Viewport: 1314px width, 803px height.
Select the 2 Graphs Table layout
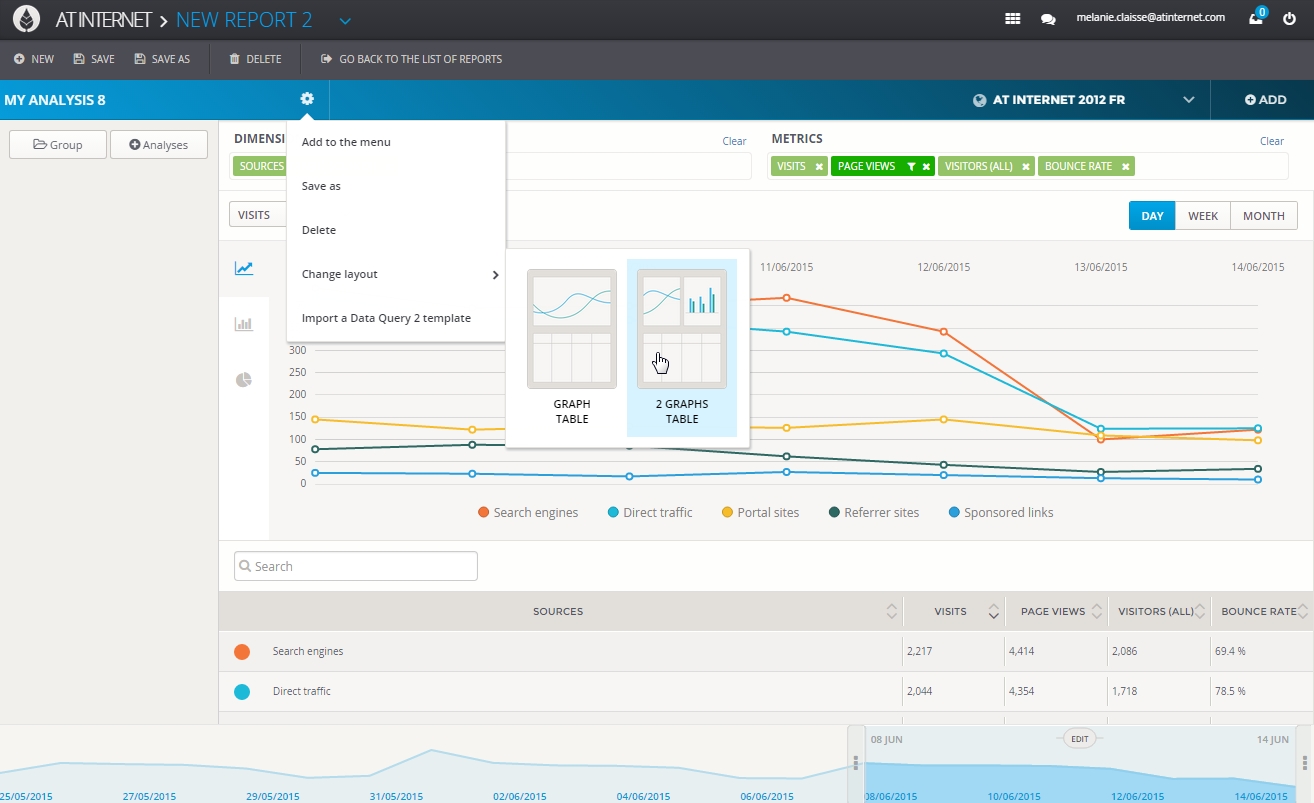coord(682,348)
